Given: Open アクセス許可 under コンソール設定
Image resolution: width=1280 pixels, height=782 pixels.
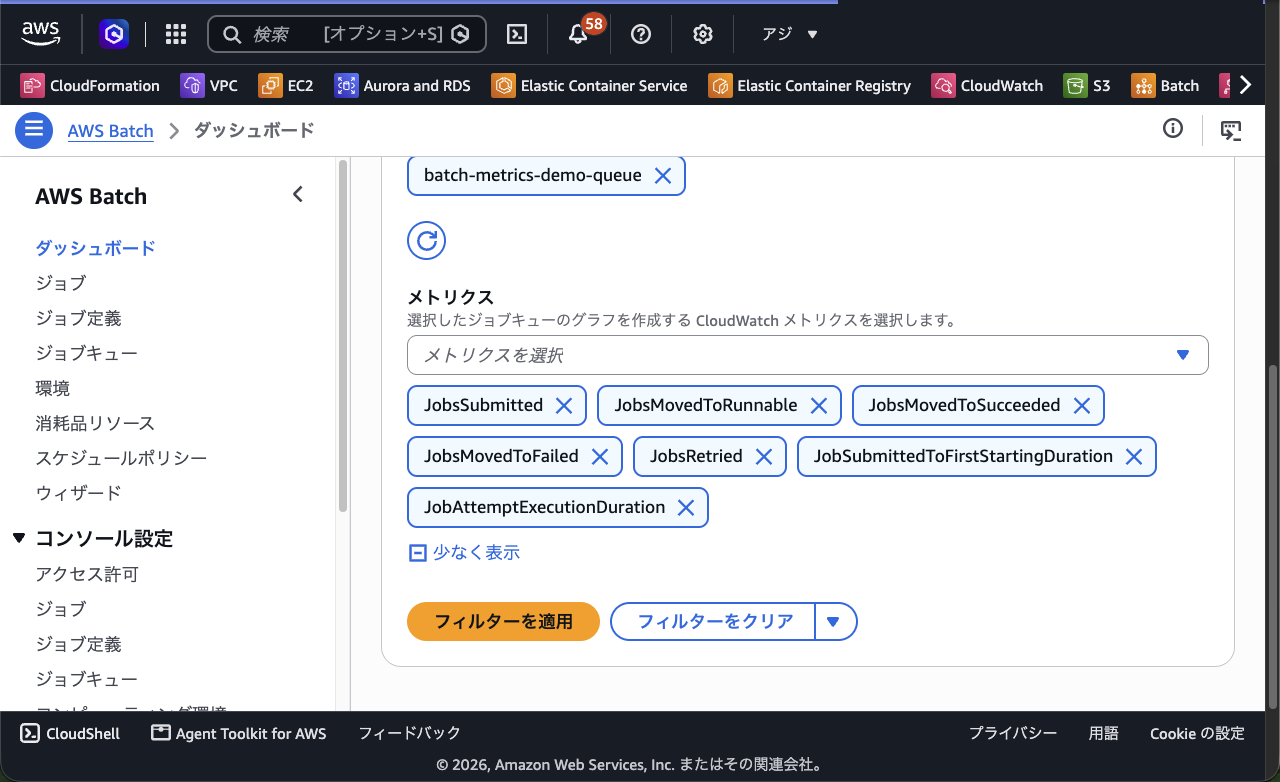Looking at the screenshot, I should pos(87,574).
